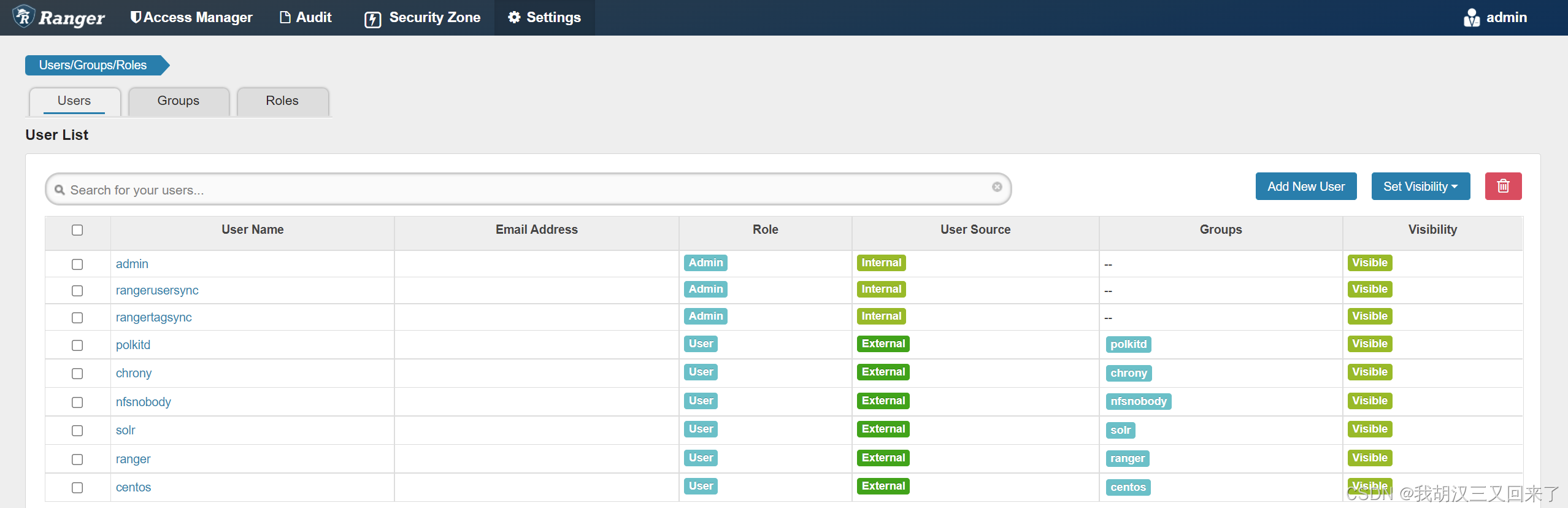The width and height of the screenshot is (1568, 508).
Task: Click the nfsnobody group badge
Action: pyautogui.click(x=1139, y=401)
